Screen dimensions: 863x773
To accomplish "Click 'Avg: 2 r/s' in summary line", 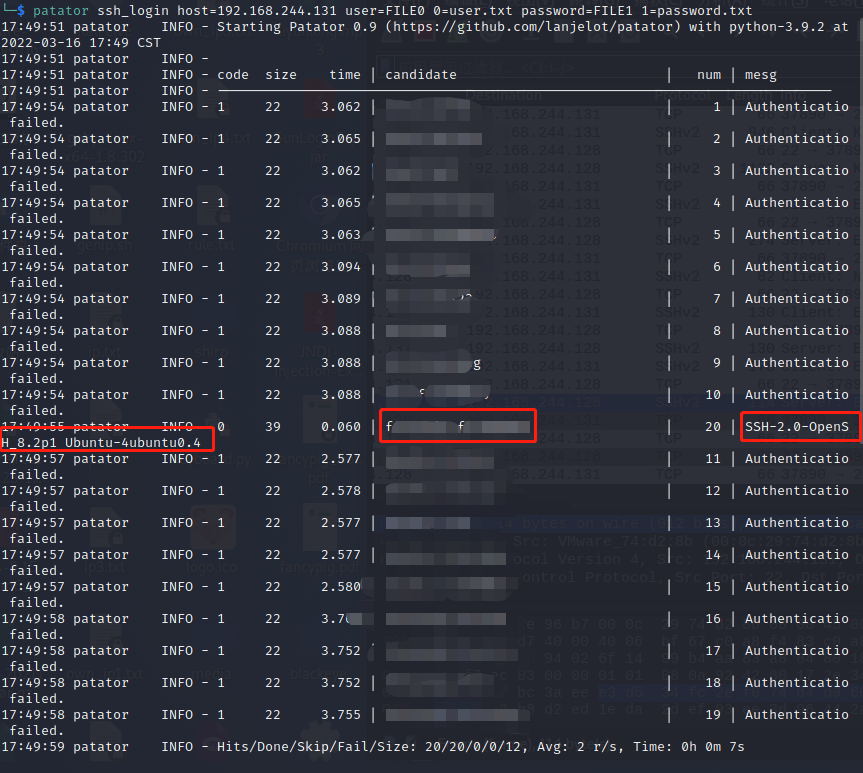I will (576, 747).
